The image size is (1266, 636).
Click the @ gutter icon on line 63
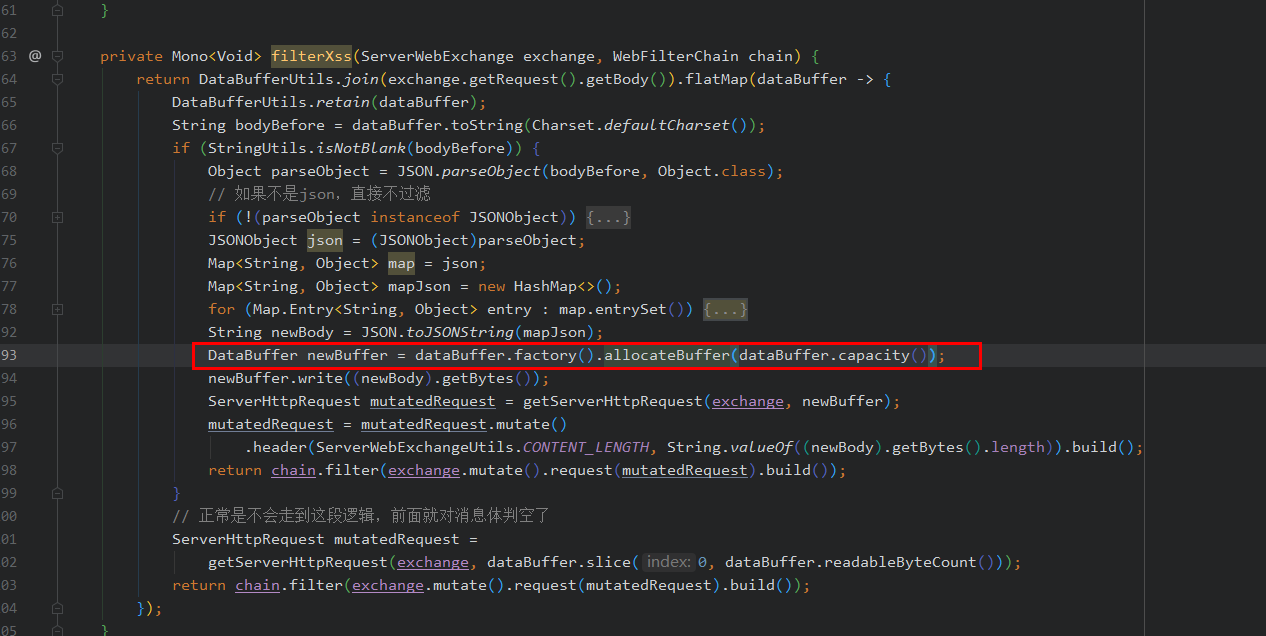(35, 56)
